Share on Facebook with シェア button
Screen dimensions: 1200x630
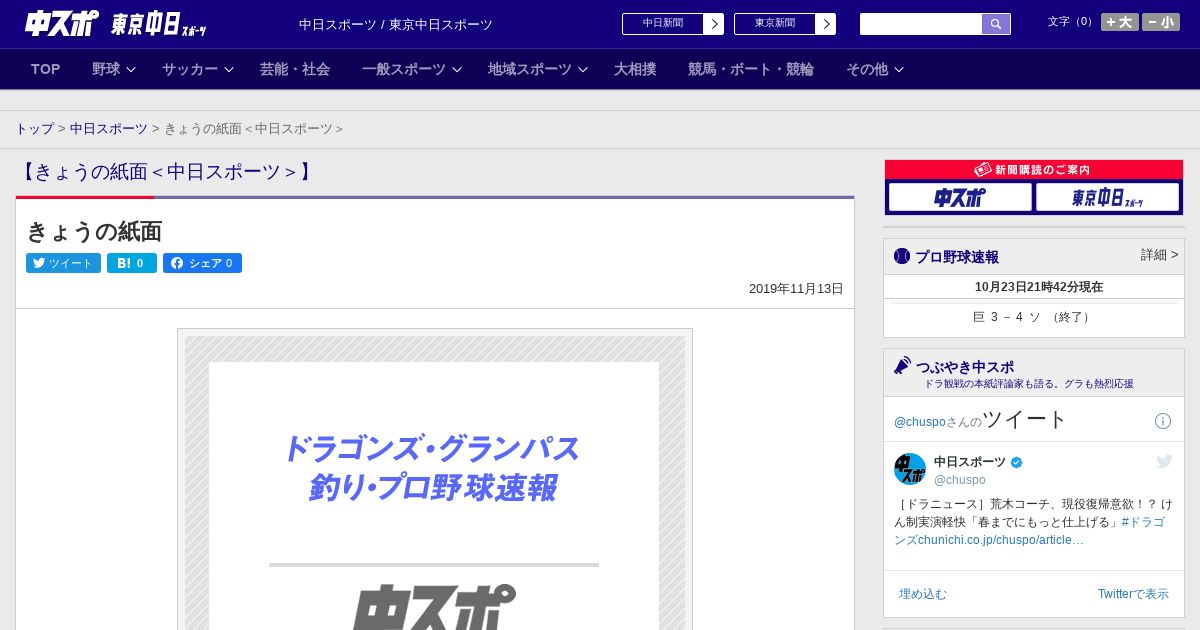(x=202, y=263)
